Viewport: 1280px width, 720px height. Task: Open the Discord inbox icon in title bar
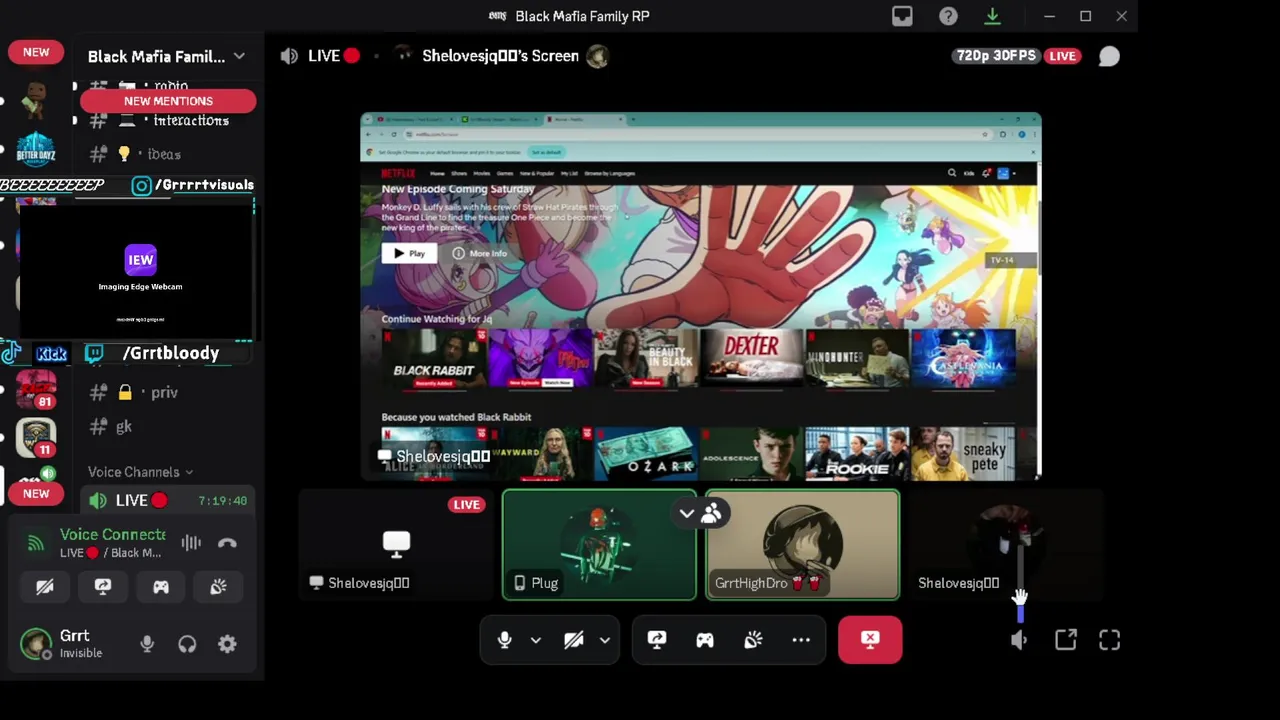[902, 16]
